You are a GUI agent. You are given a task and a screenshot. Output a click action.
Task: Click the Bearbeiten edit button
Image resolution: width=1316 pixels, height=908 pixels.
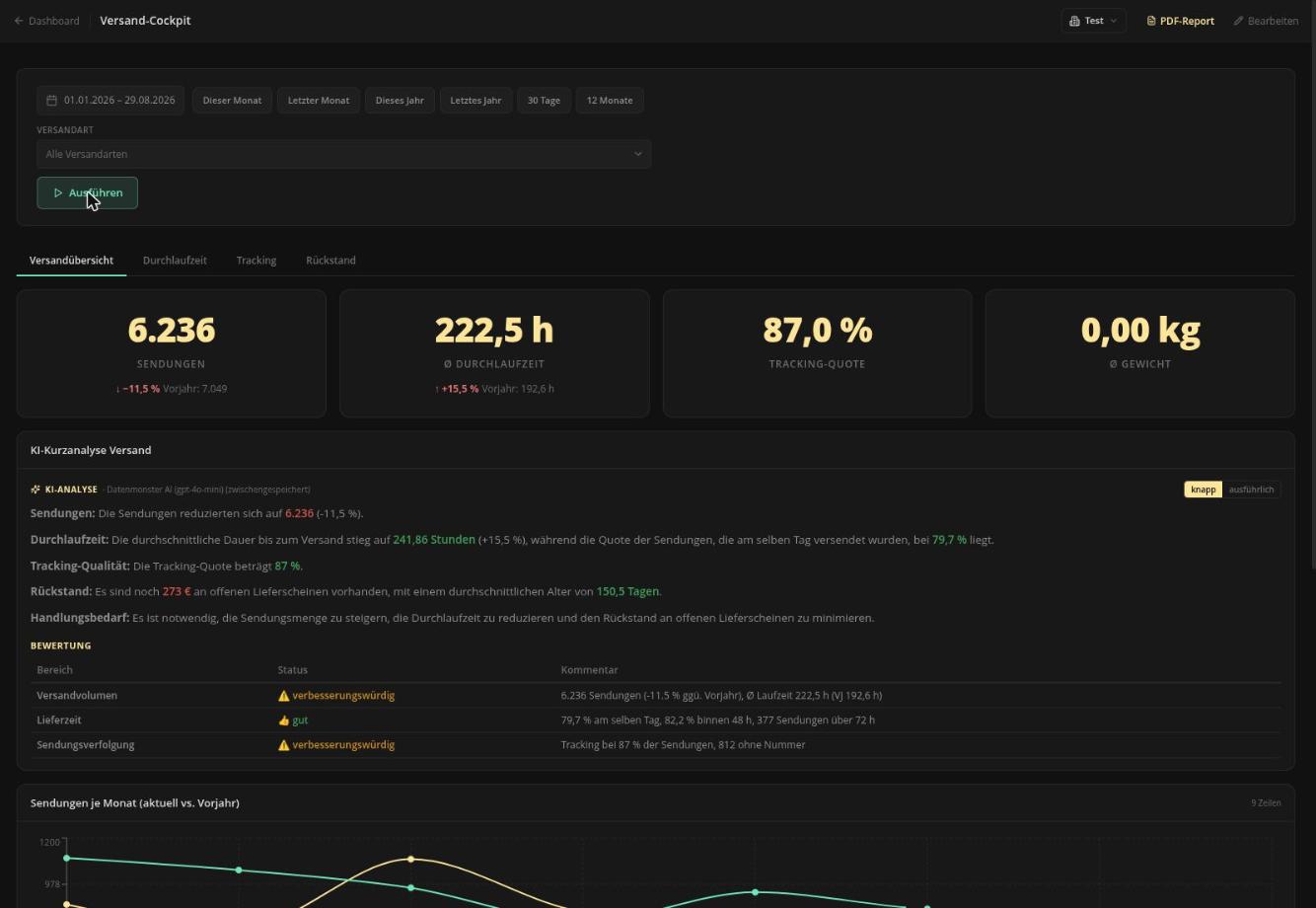pyautogui.click(x=1266, y=21)
